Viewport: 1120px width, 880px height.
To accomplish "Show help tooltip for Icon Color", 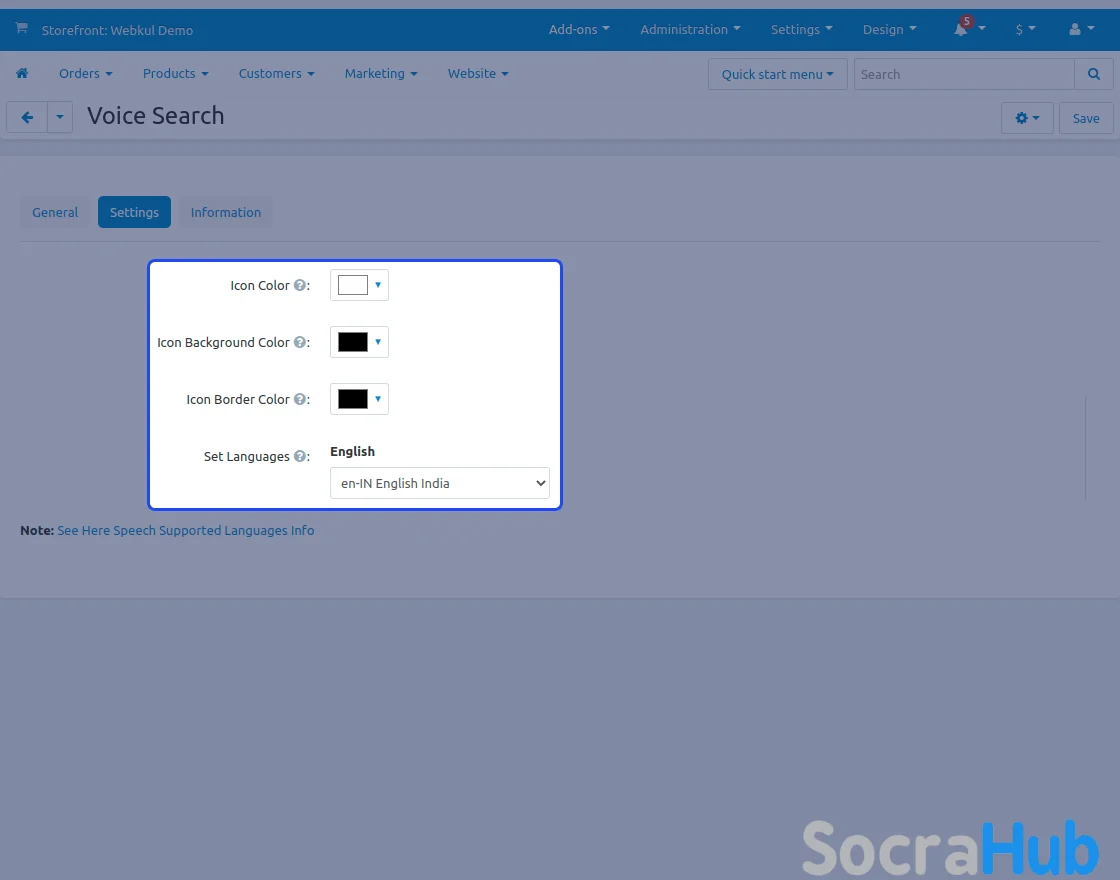I will pos(299,285).
